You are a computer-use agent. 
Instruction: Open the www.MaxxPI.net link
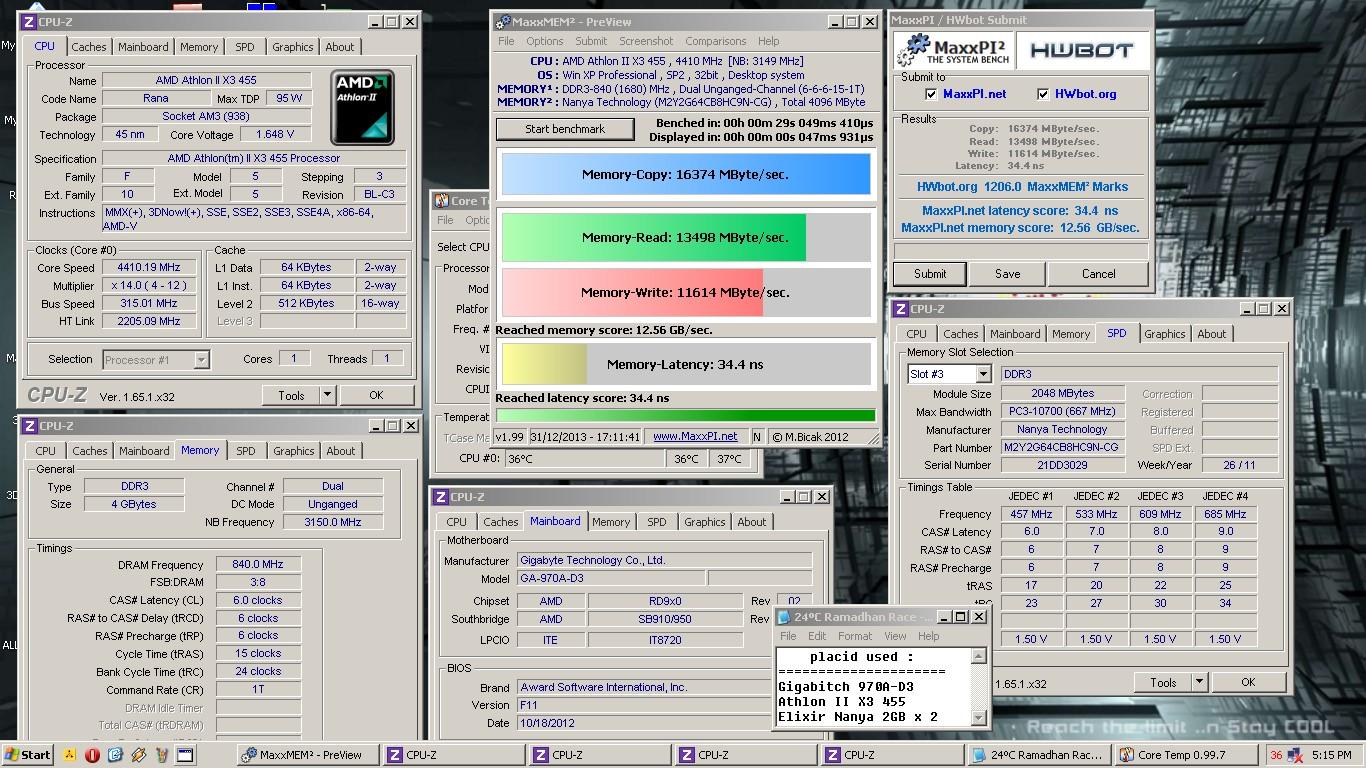tap(695, 436)
